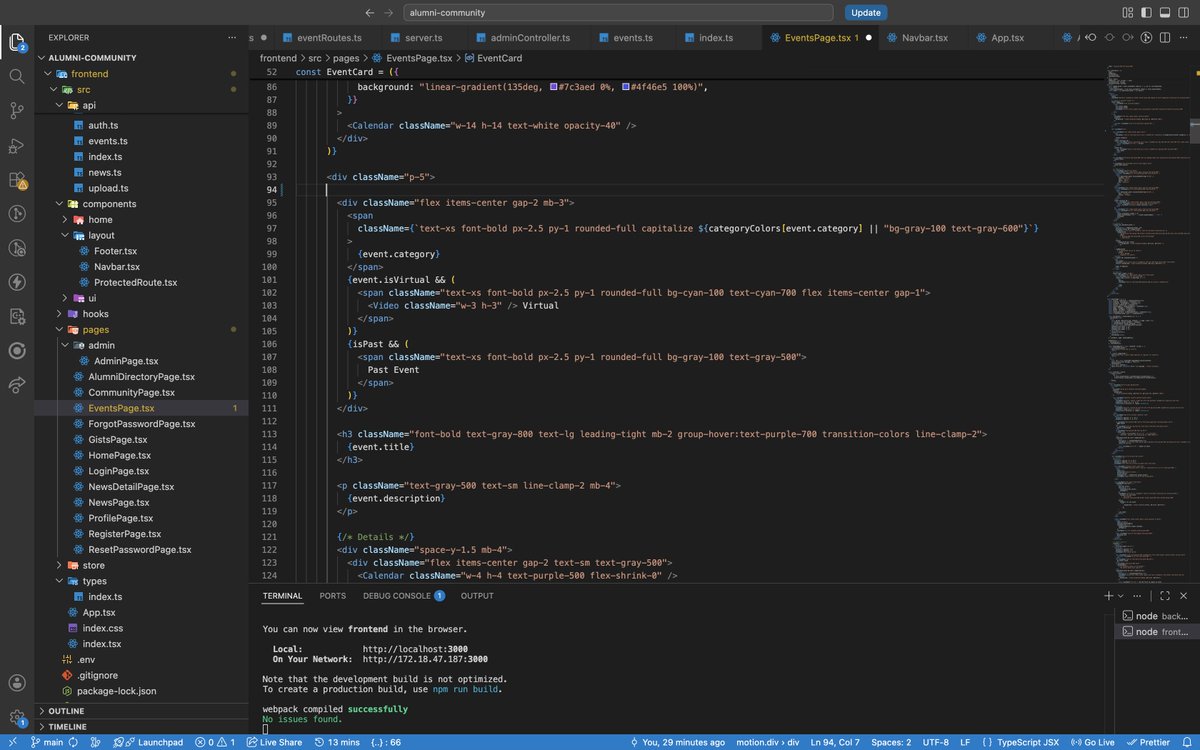Switch to the adminController.ts tab
Image resolution: width=1200 pixels, height=750 pixels.
(523, 38)
